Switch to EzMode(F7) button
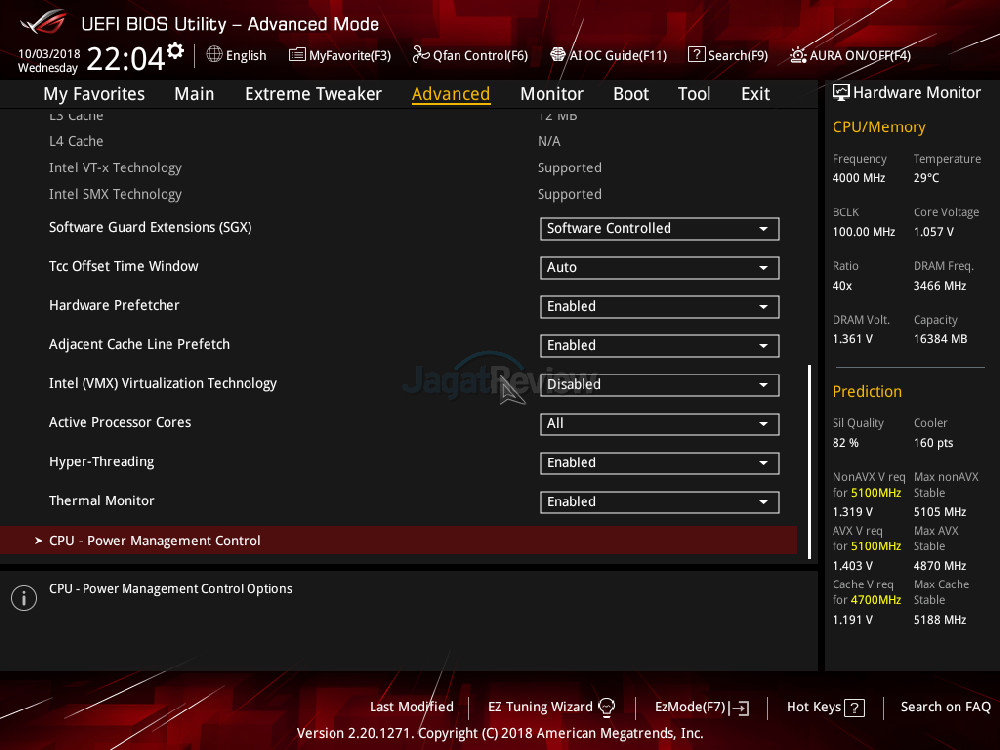1000x750 pixels. [701, 707]
